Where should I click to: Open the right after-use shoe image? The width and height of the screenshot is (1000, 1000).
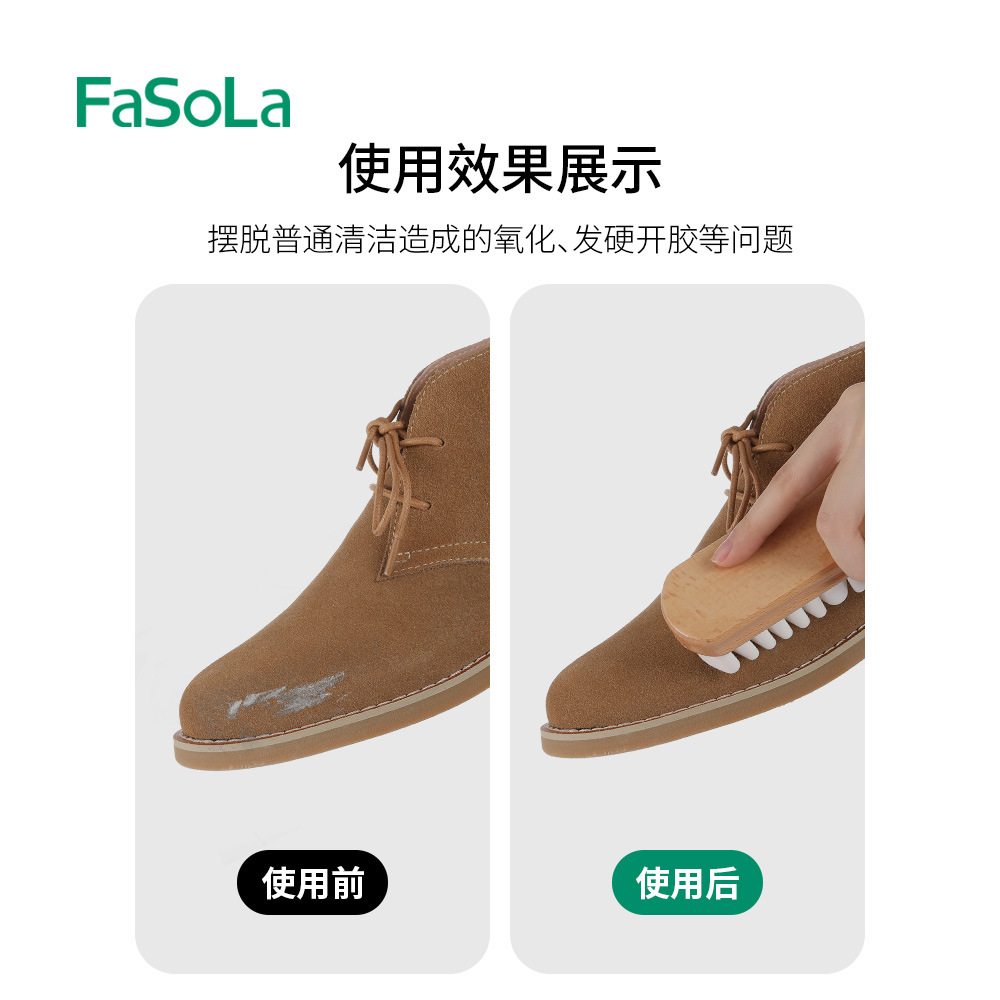pyautogui.click(x=688, y=628)
